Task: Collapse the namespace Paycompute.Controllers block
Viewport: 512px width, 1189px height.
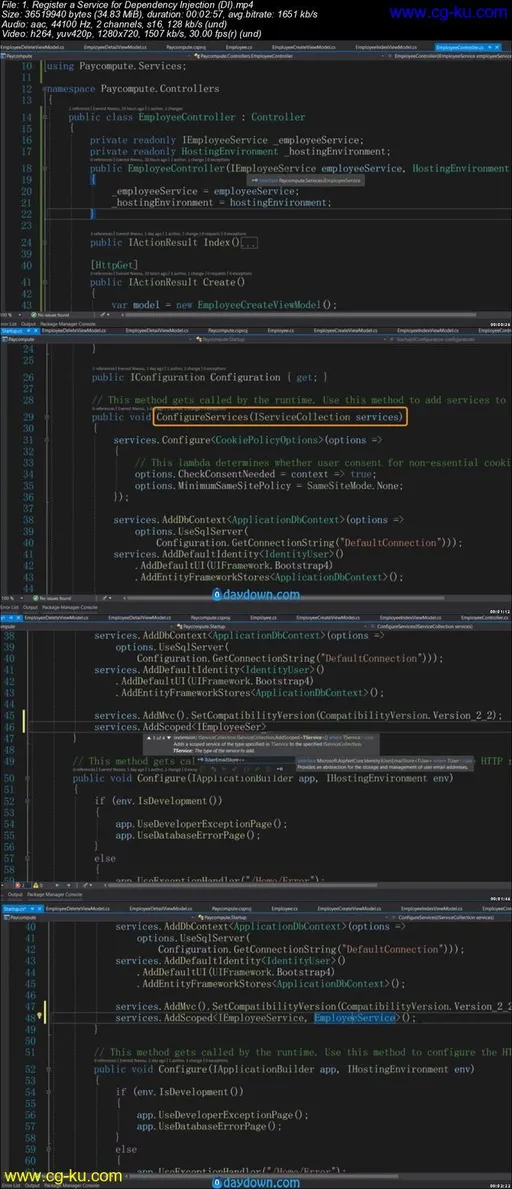Action: (x=46, y=89)
